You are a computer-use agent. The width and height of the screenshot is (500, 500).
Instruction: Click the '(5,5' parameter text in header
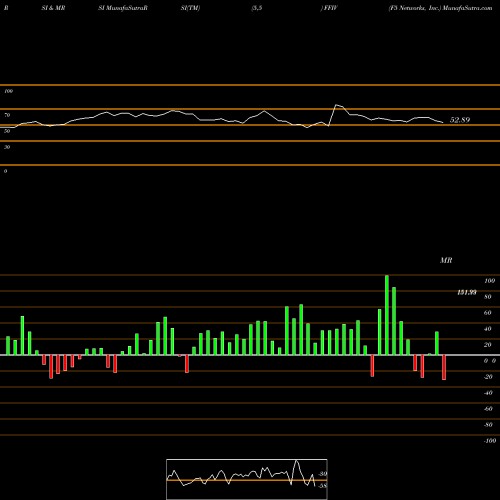tap(256, 8)
